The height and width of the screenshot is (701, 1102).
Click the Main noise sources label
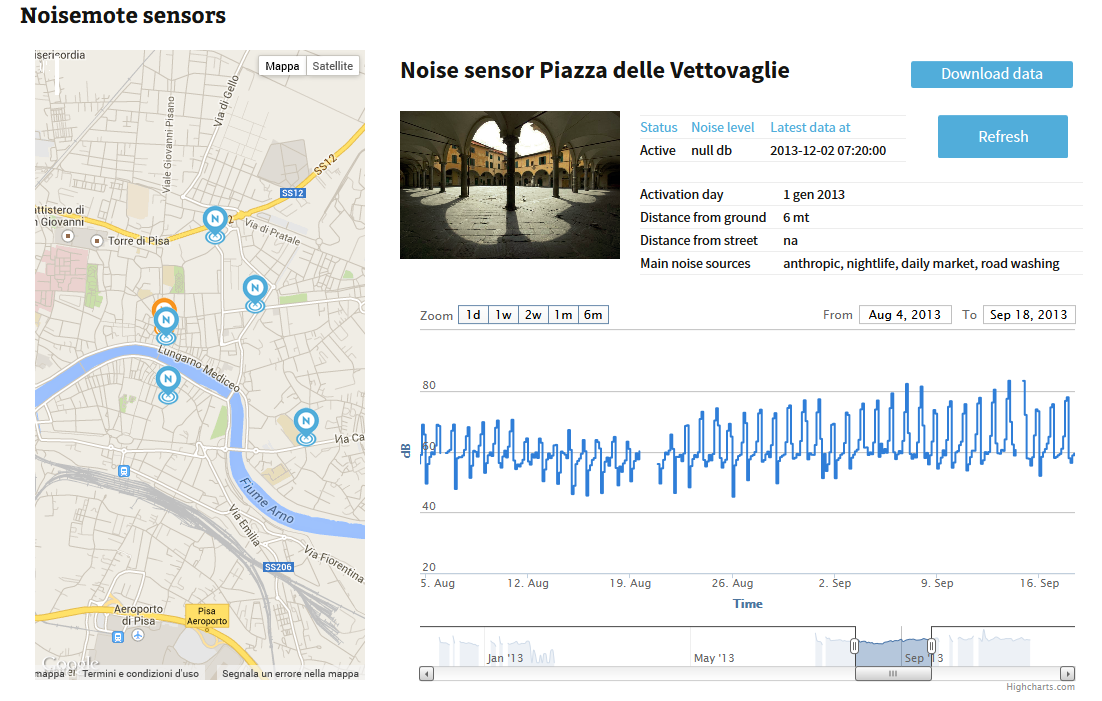[695, 264]
